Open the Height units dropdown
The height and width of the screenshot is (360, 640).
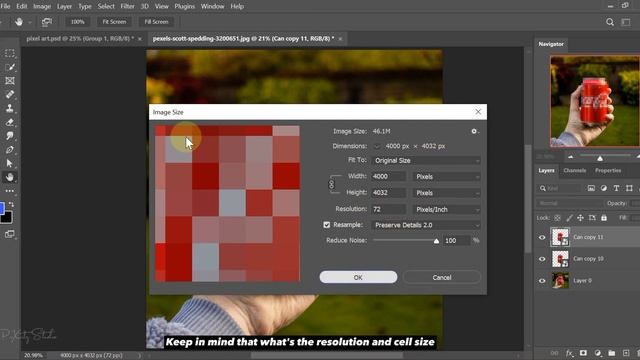click(446, 193)
